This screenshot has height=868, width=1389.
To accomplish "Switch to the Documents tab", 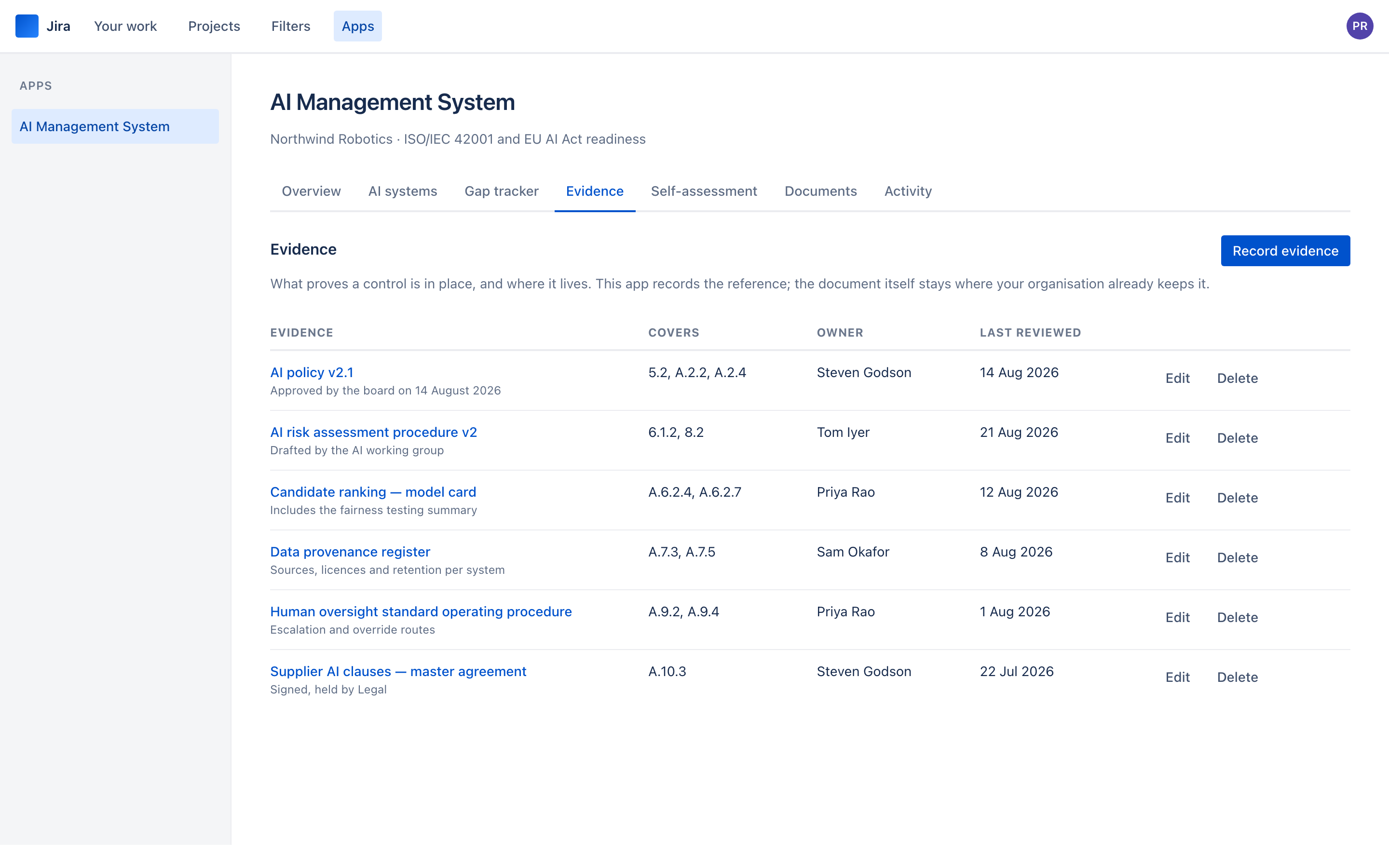I will [820, 191].
